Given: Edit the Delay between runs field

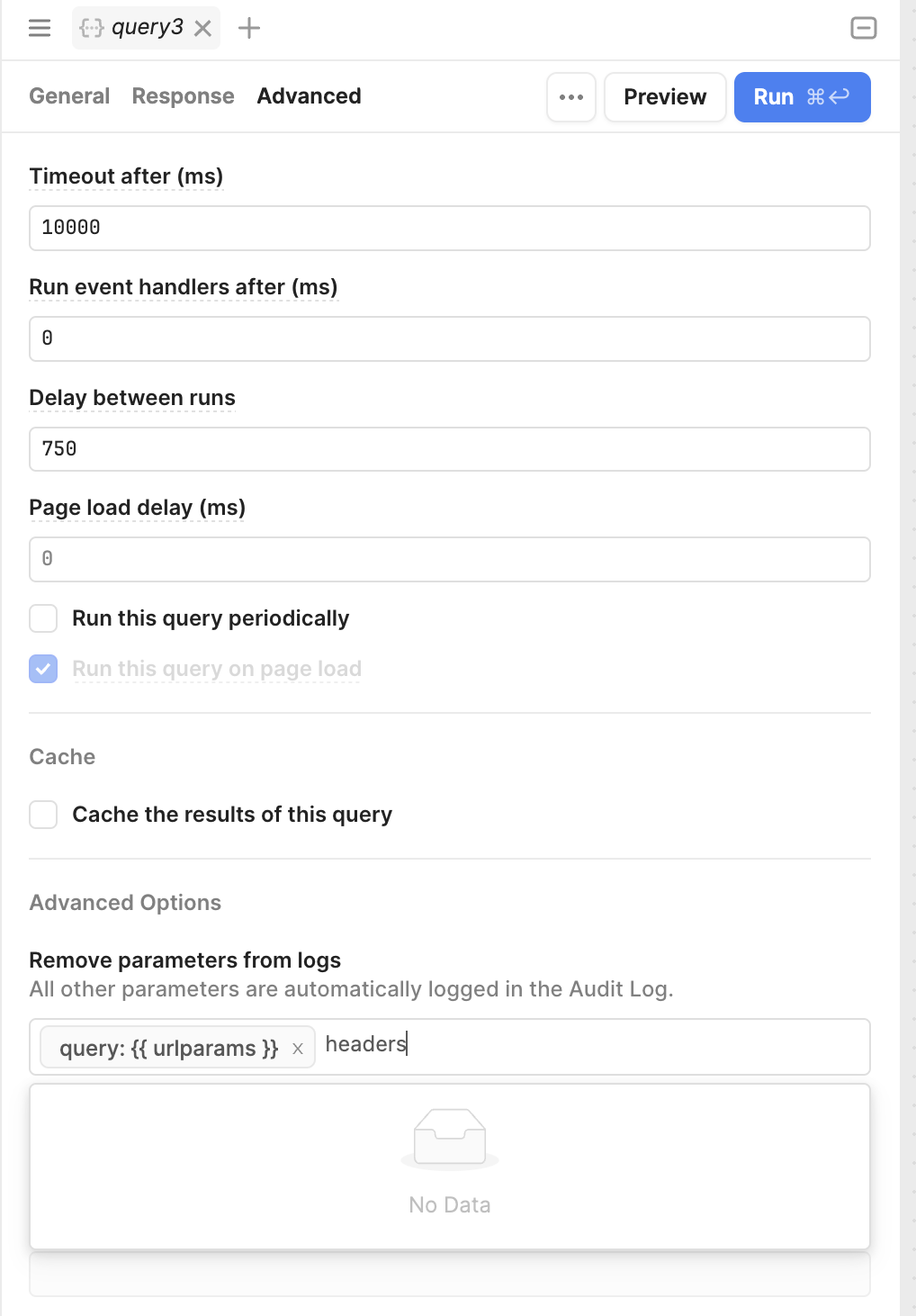Looking at the screenshot, I should [x=450, y=449].
